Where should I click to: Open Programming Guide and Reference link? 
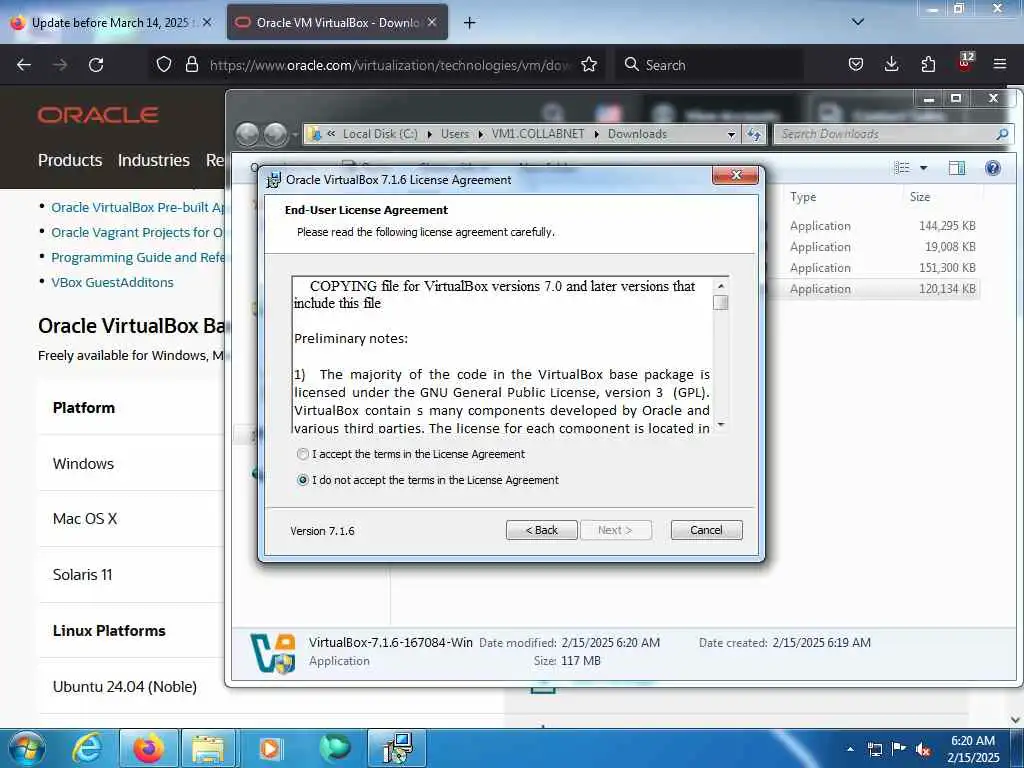138,258
